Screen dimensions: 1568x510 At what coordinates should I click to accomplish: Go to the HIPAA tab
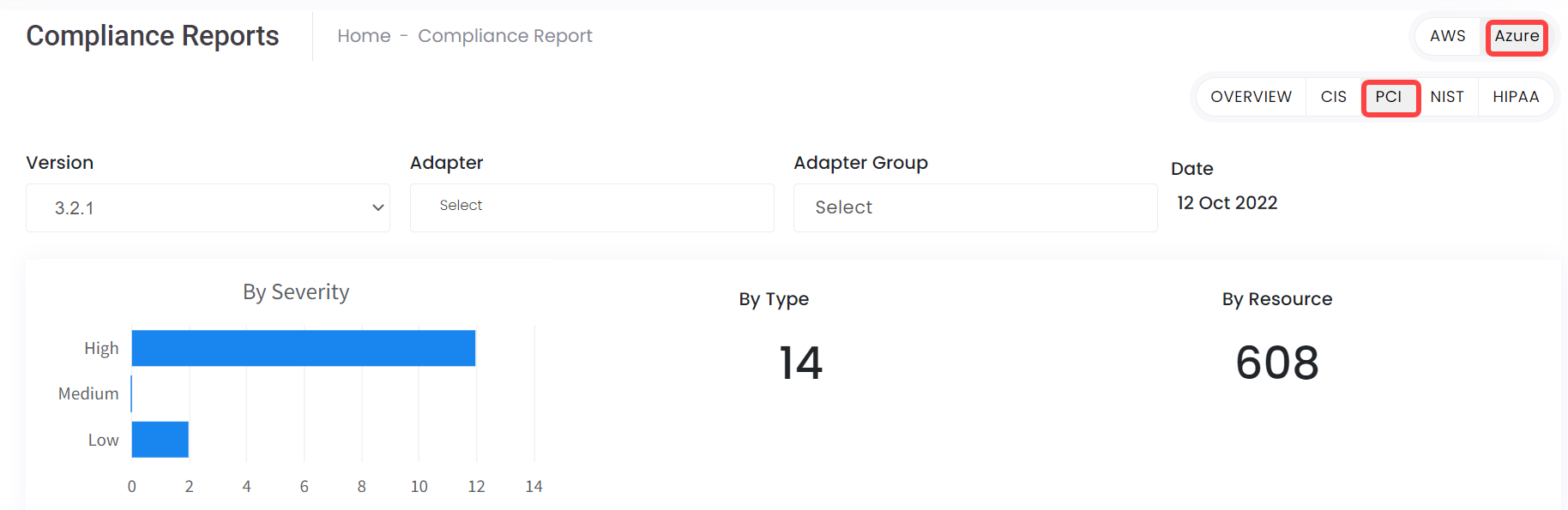coord(1516,97)
